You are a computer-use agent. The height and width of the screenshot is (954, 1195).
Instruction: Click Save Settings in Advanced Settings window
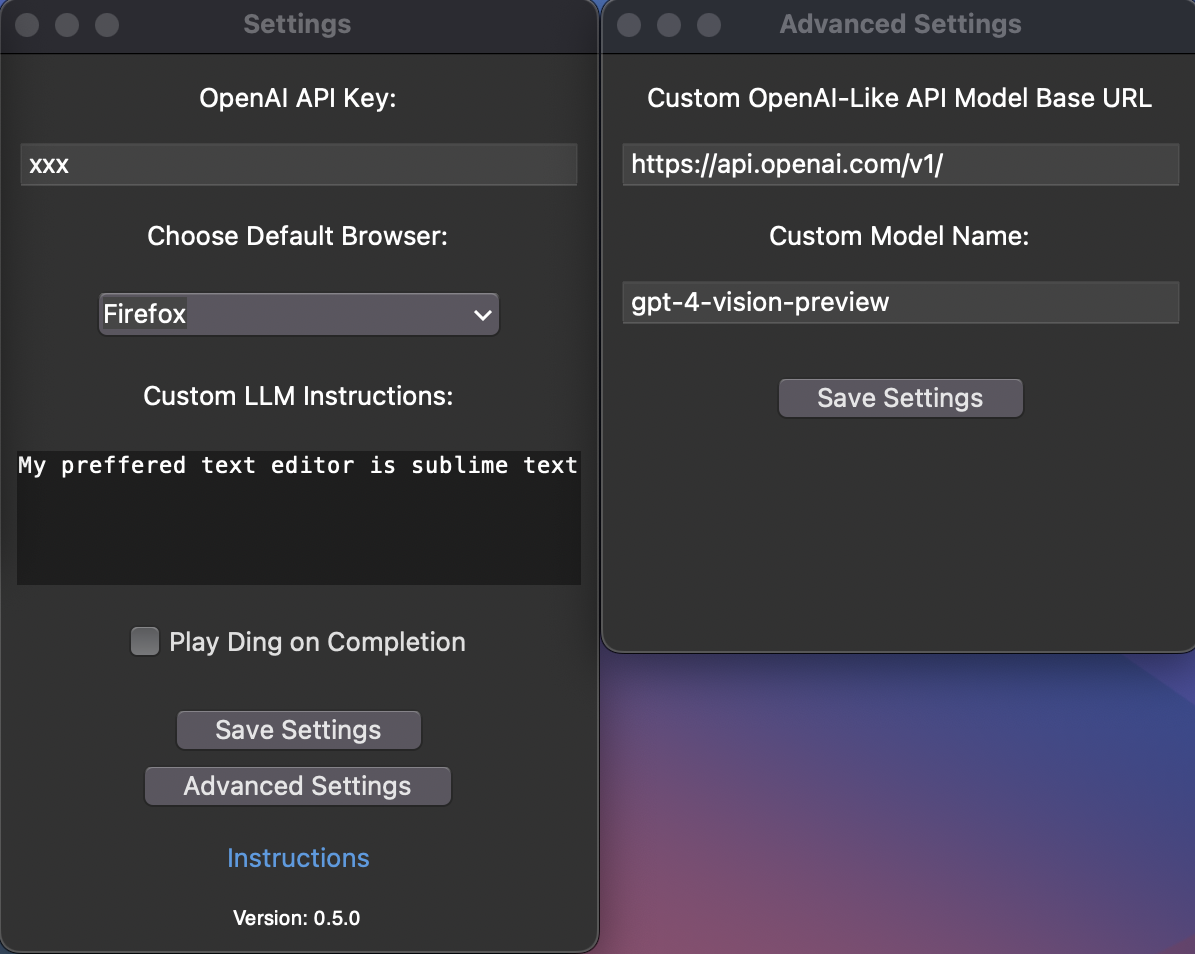pyautogui.click(x=901, y=398)
